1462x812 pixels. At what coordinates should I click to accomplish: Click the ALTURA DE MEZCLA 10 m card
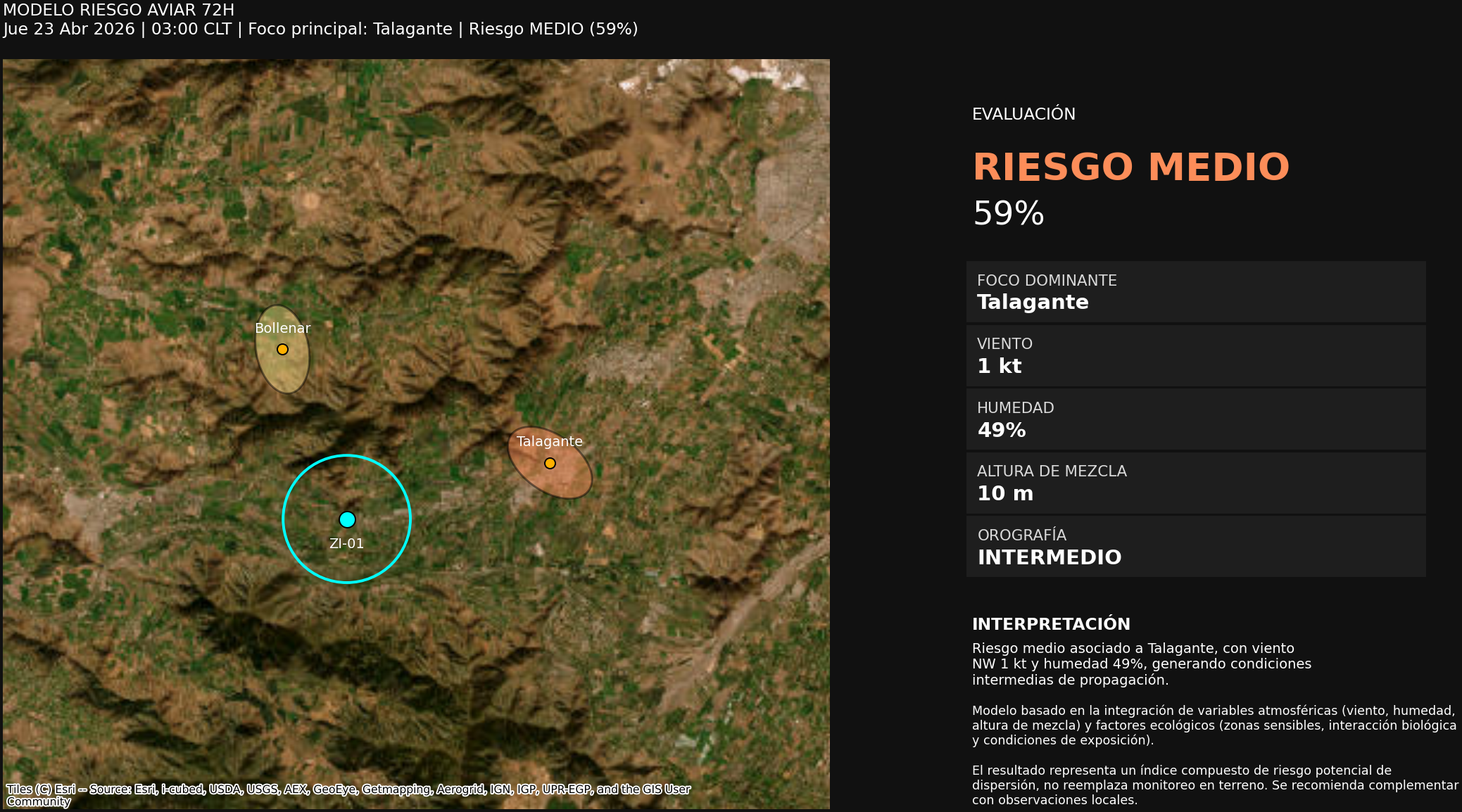(1195, 483)
